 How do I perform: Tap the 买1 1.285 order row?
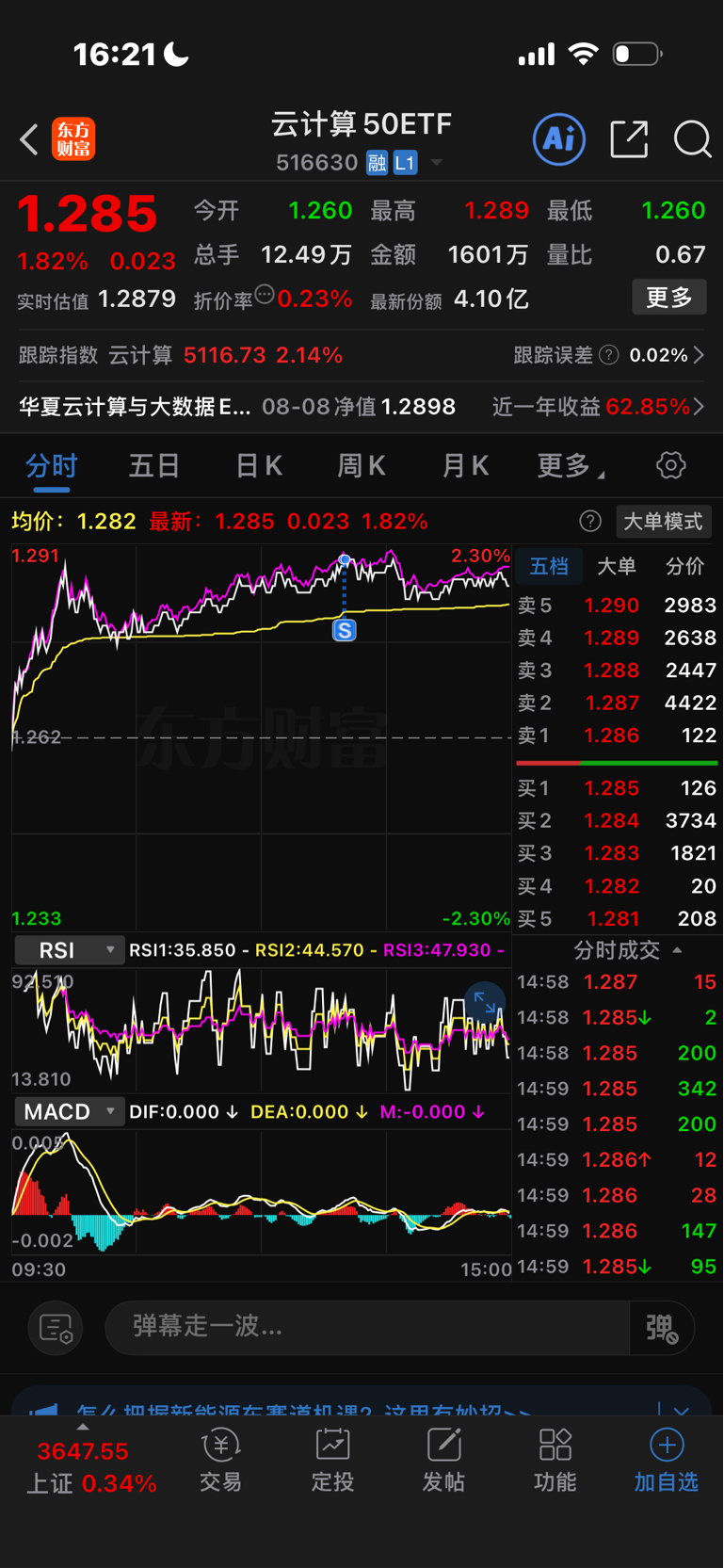[x=617, y=788]
